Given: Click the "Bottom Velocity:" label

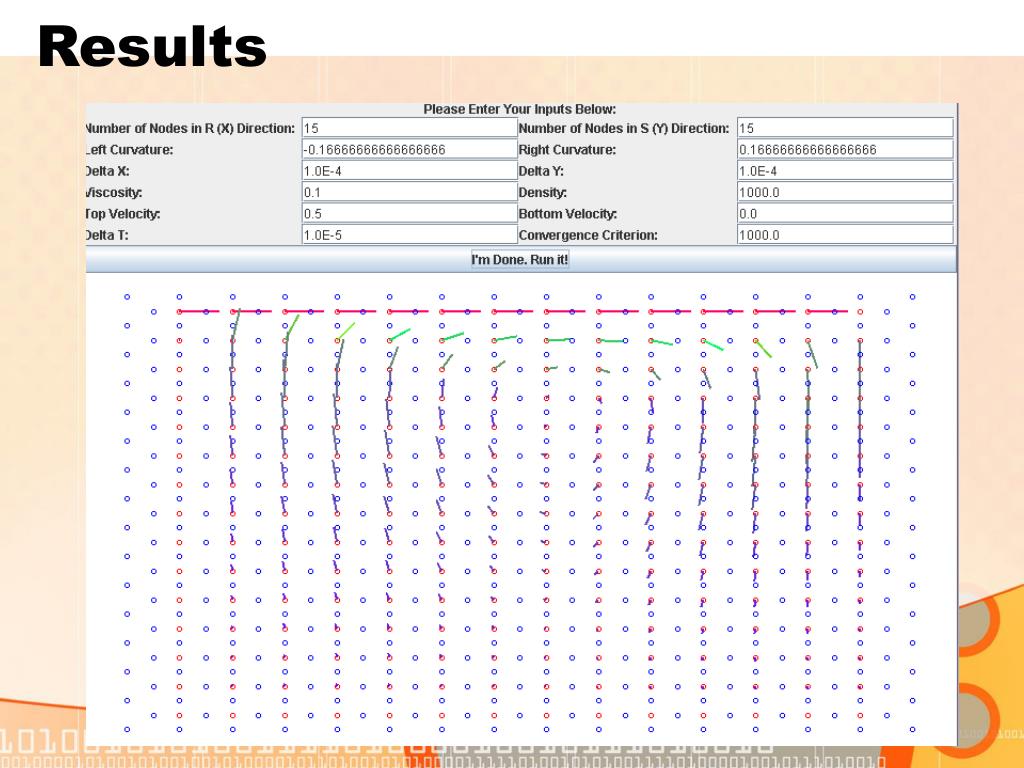Looking at the screenshot, I should click(x=568, y=214).
